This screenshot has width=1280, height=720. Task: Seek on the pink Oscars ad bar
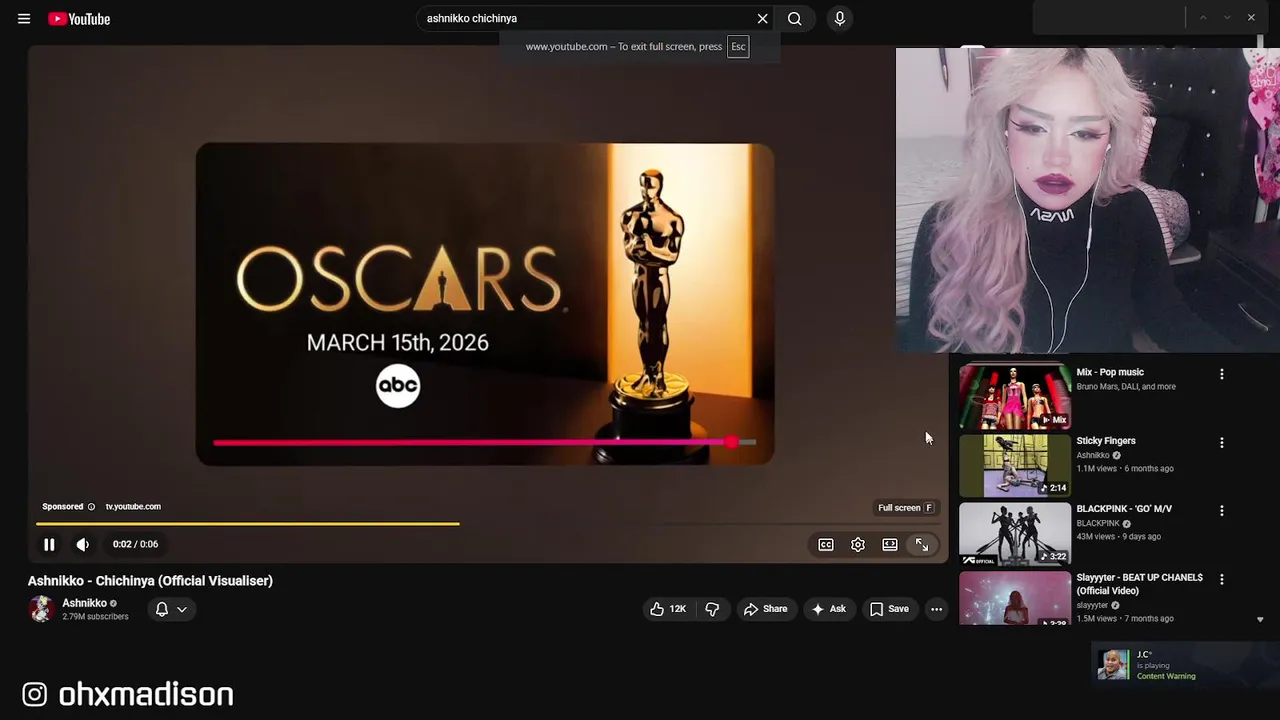point(484,442)
